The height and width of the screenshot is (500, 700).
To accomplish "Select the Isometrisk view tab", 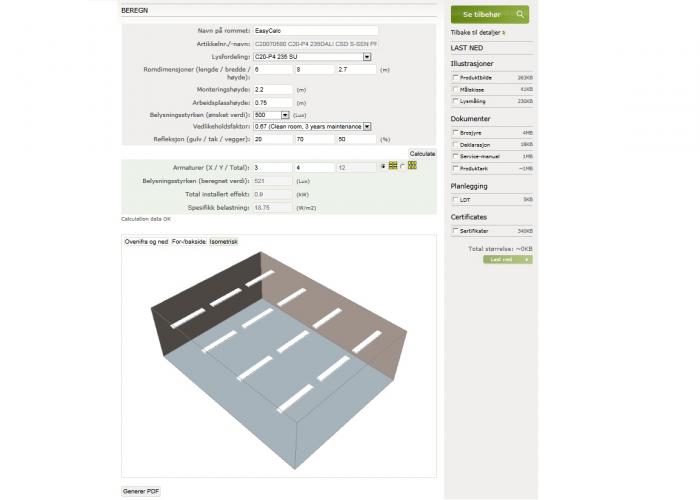I will (x=223, y=242).
